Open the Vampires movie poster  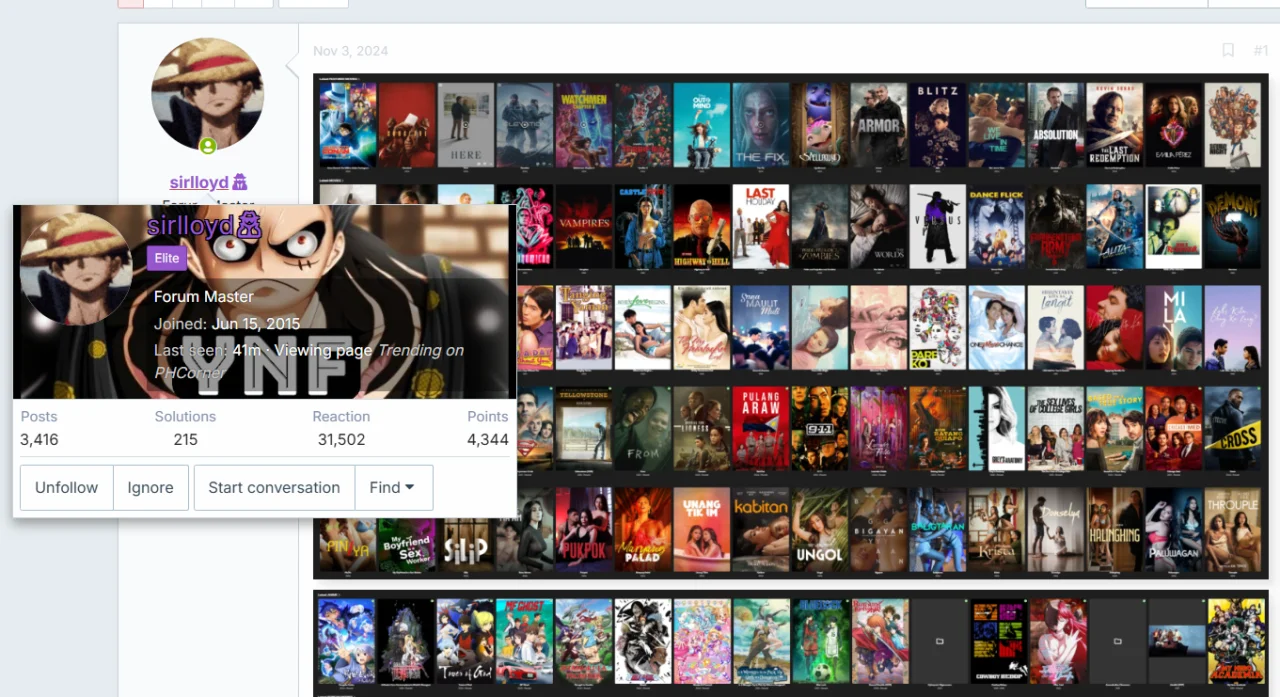584,226
